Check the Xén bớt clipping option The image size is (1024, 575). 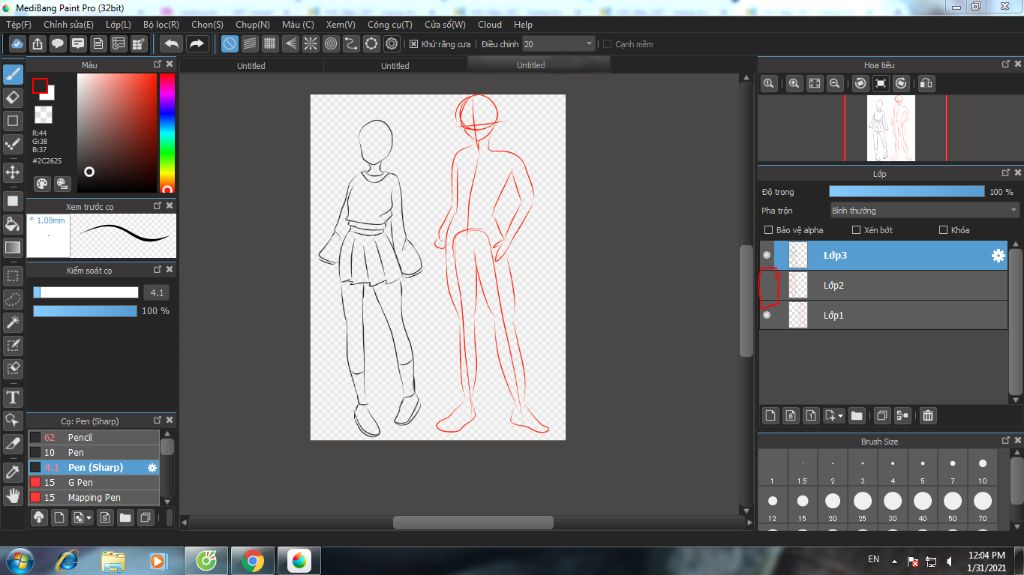pos(856,230)
